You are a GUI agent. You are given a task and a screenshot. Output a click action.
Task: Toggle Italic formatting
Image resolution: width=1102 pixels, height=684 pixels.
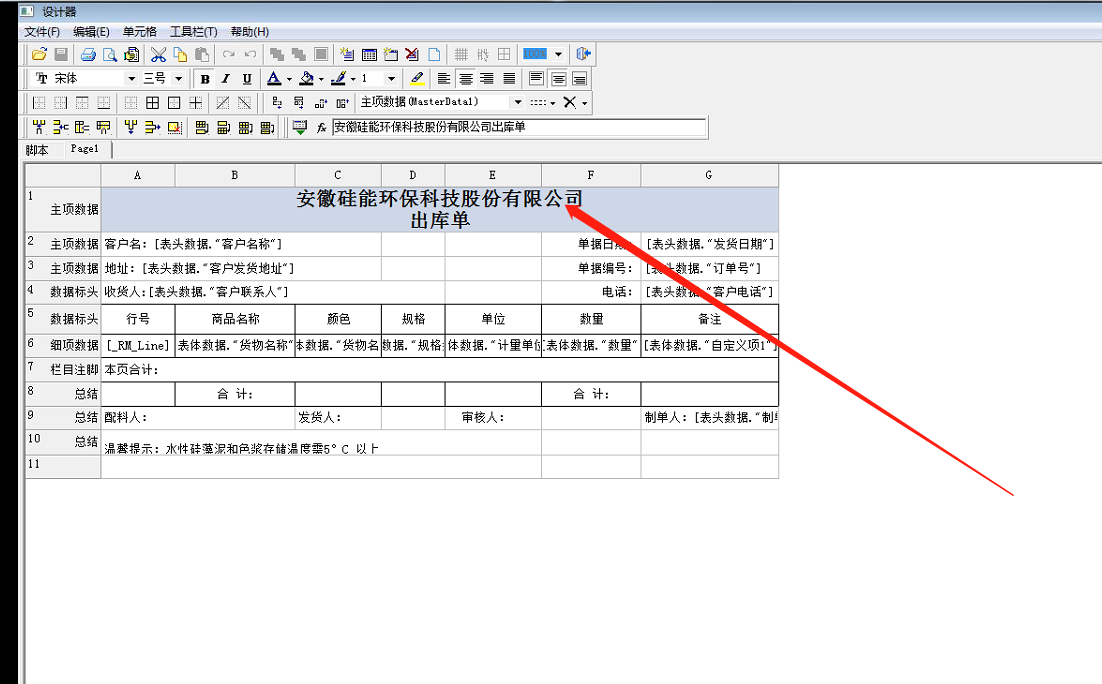226,79
